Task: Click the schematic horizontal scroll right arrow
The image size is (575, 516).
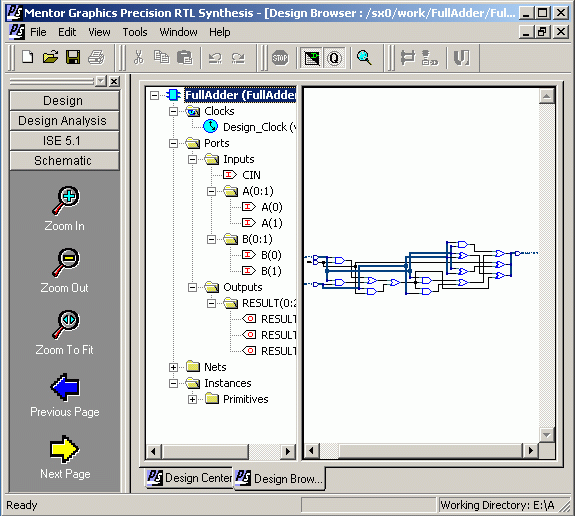Action: (530, 450)
